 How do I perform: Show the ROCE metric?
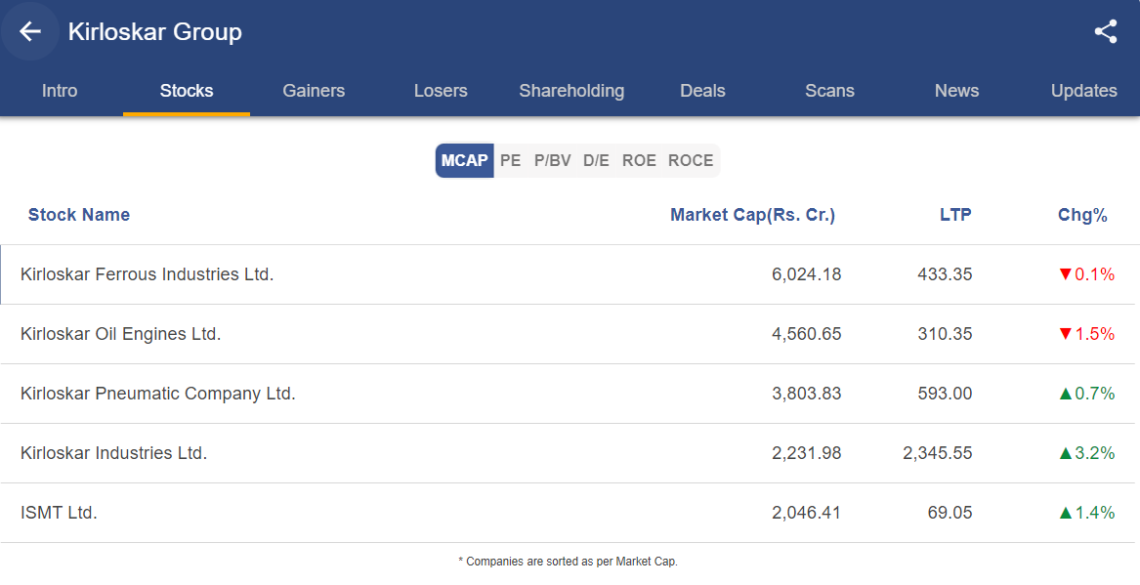pyautogui.click(x=691, y=161)
